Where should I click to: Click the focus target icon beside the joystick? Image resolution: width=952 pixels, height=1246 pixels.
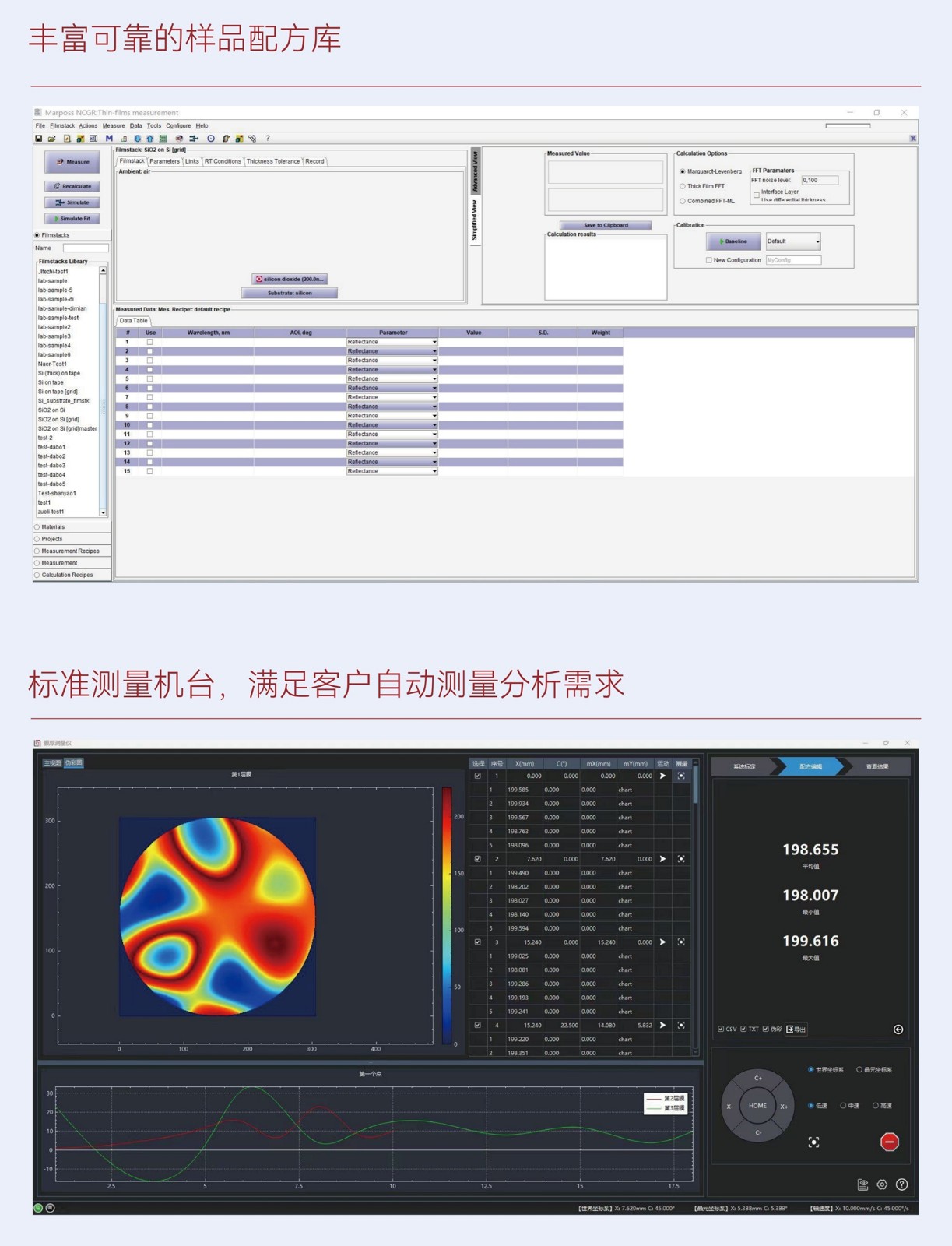tap(813, 1142)
